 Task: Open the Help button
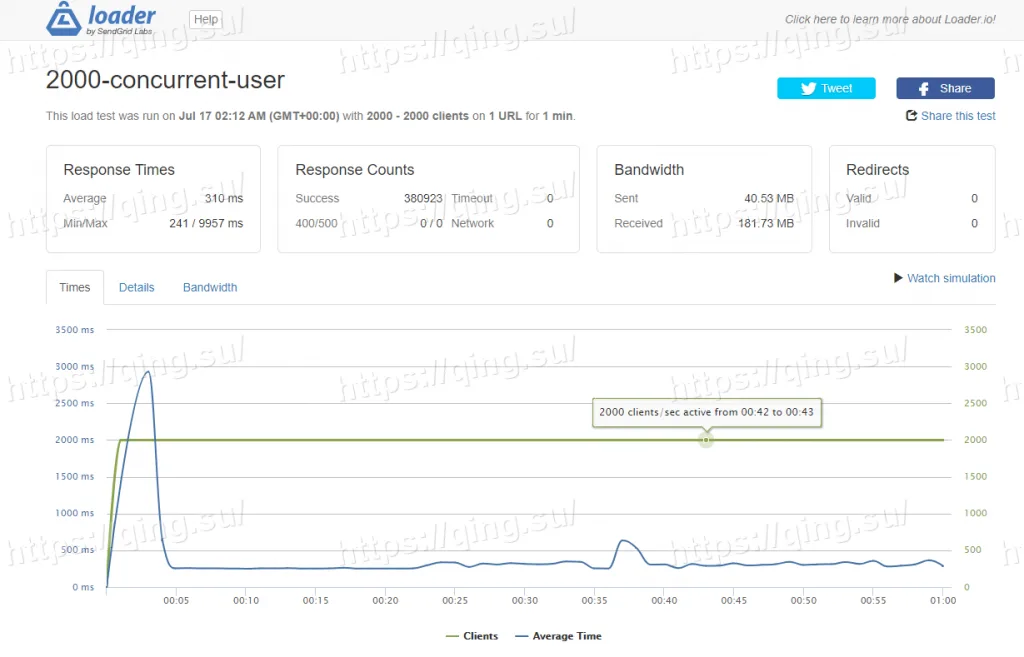pos(205,19)
